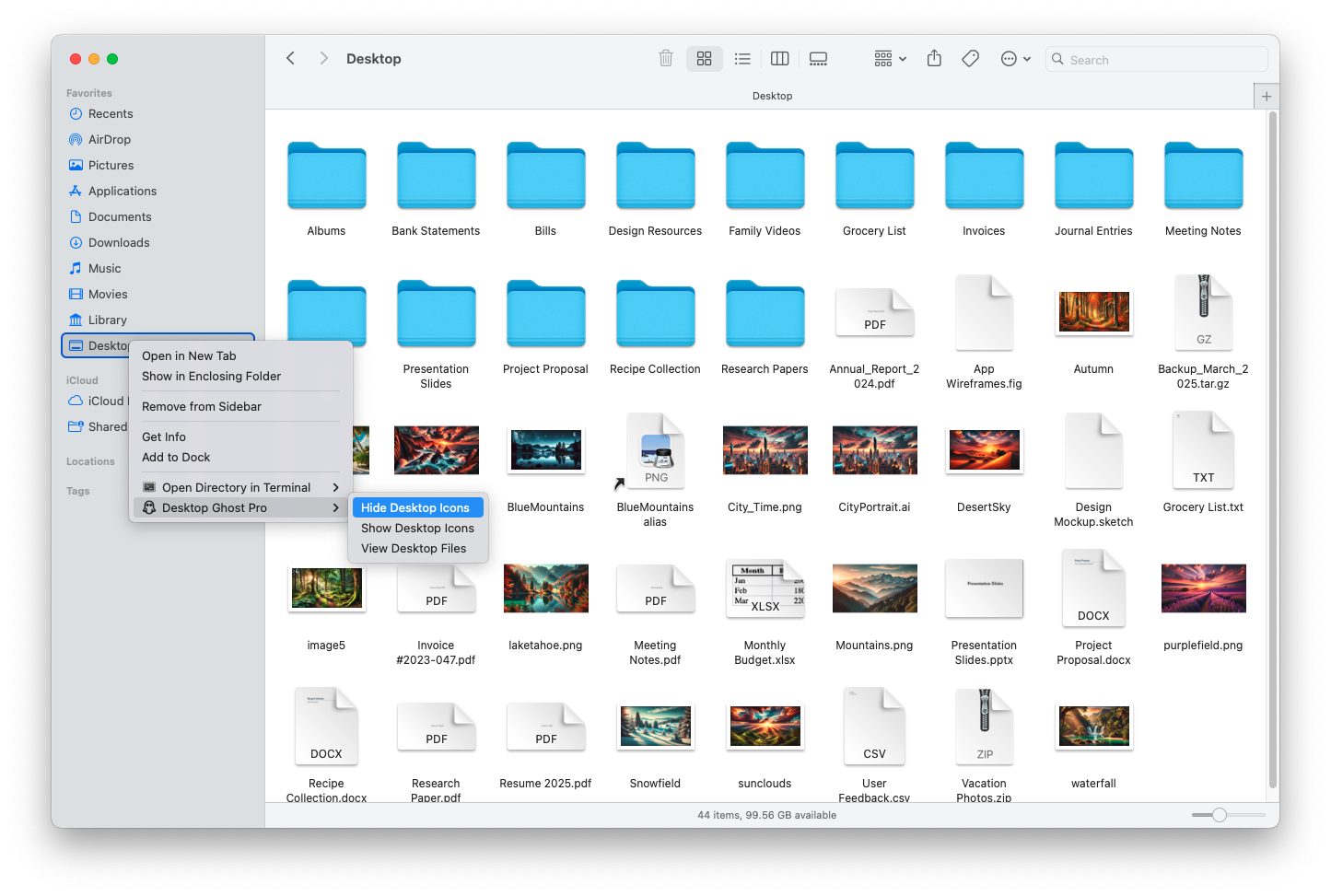Open Pictures in the sidebar

click(111, 166)
